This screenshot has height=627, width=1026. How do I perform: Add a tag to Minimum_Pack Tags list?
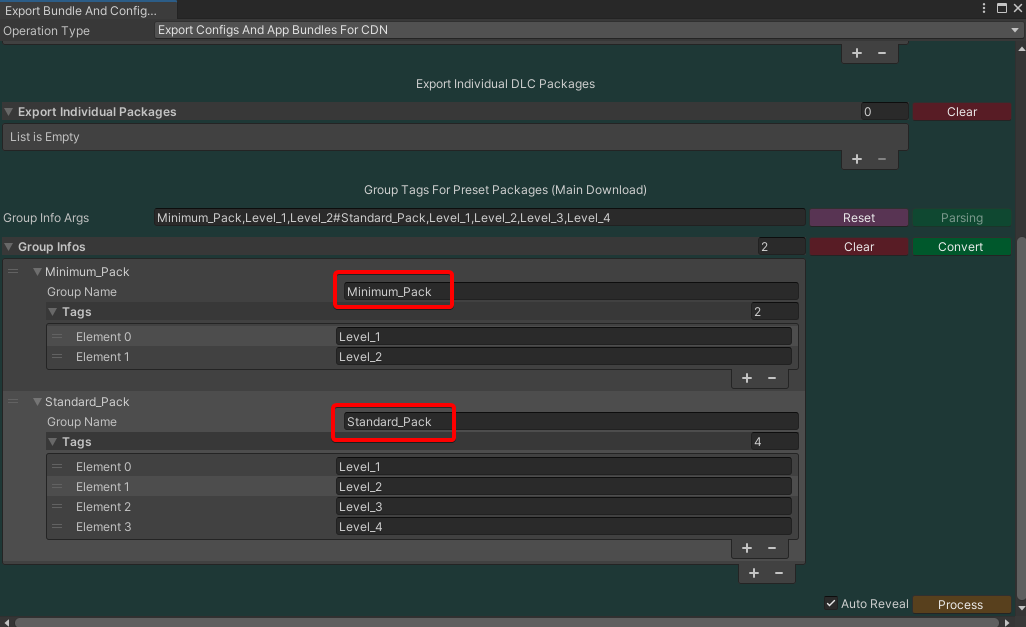pos(747,378)
